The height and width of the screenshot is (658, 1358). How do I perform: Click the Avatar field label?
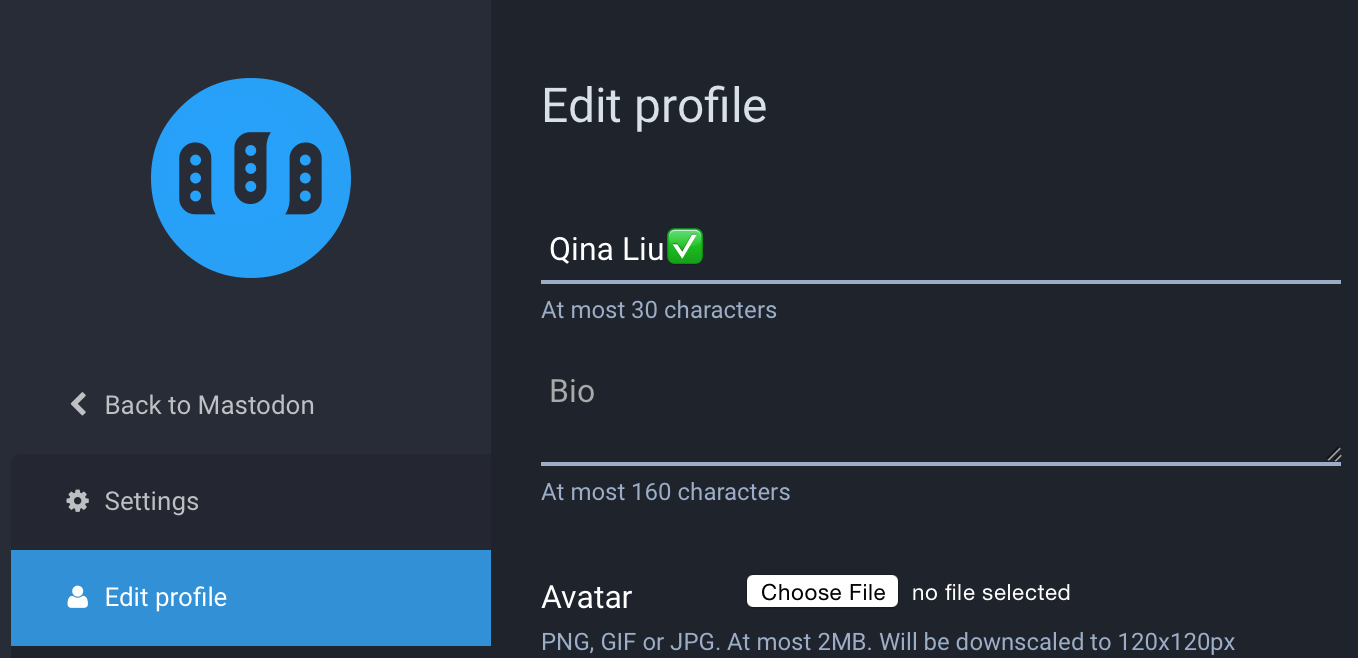click(587, 597)
